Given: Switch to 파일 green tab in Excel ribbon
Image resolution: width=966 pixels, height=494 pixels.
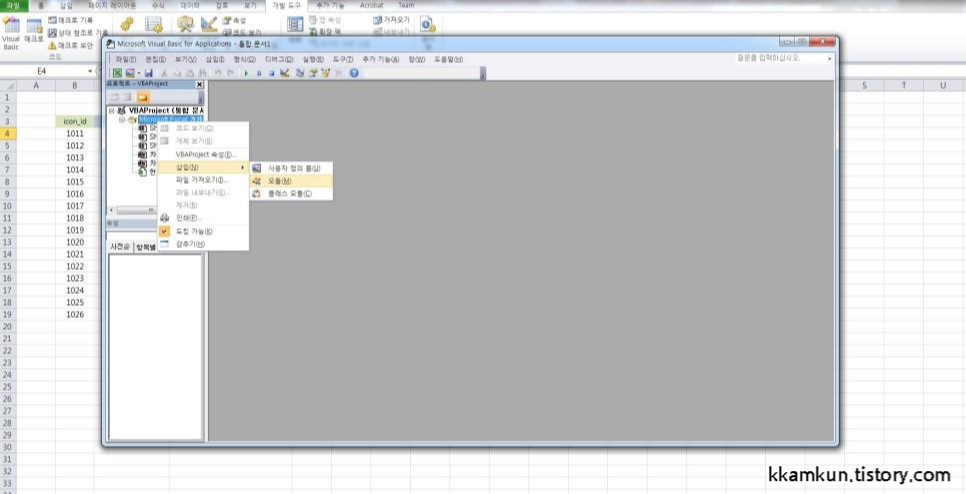Looking at the screenshot, I should point(13,6).
